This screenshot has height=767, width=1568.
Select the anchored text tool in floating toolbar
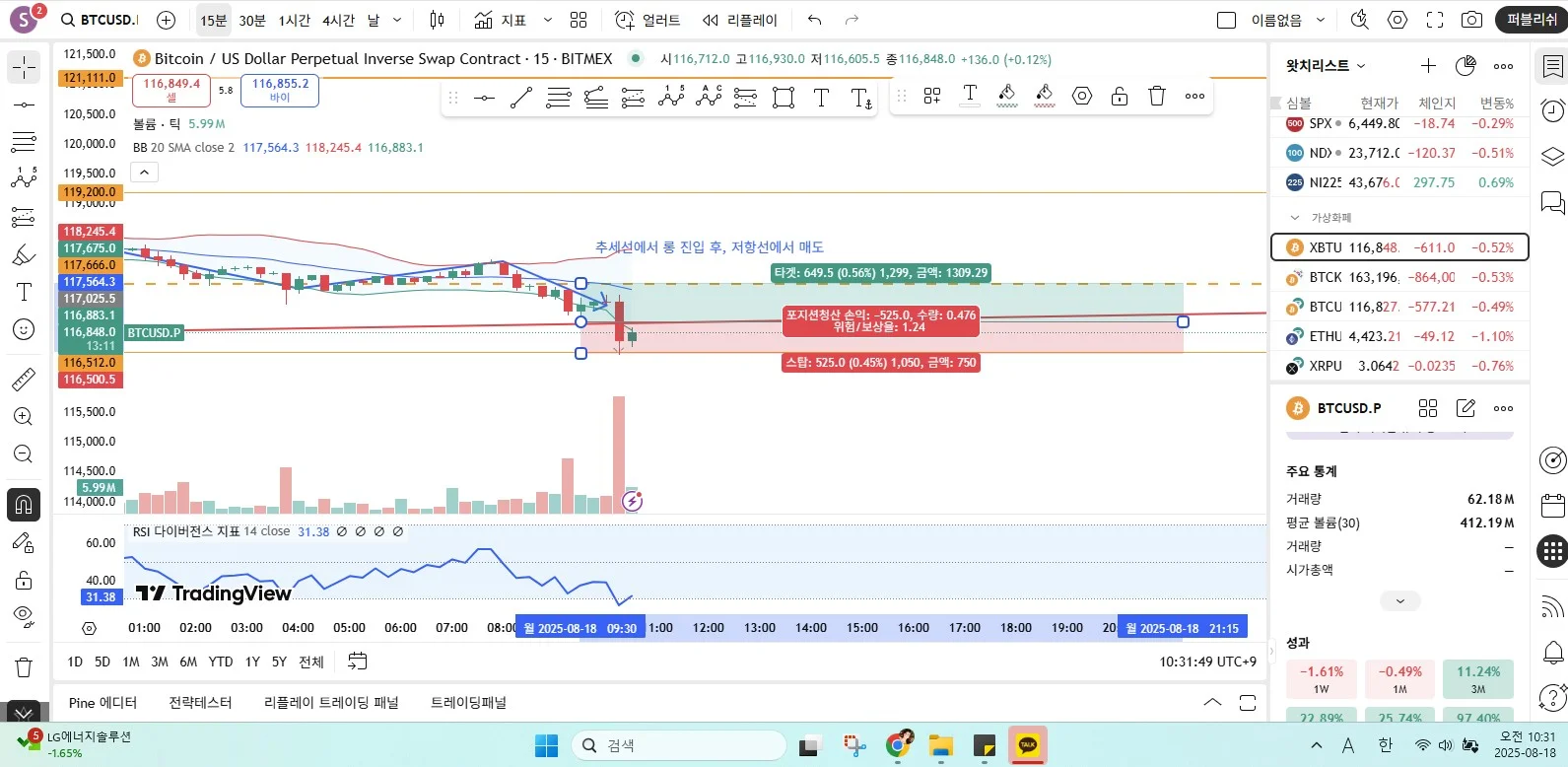pyautogui.click(x=861, y=97)
